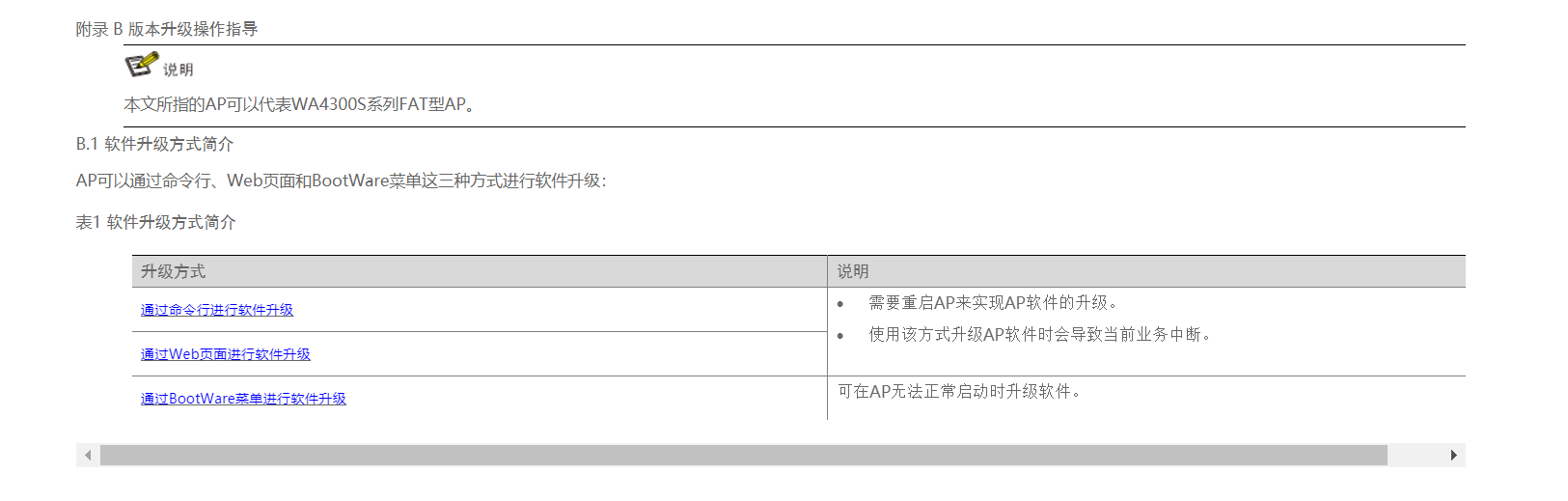Click the paragraph listing three upgrade methods
This screenshot has width=1568, height=501.
[x=341, y=181]
